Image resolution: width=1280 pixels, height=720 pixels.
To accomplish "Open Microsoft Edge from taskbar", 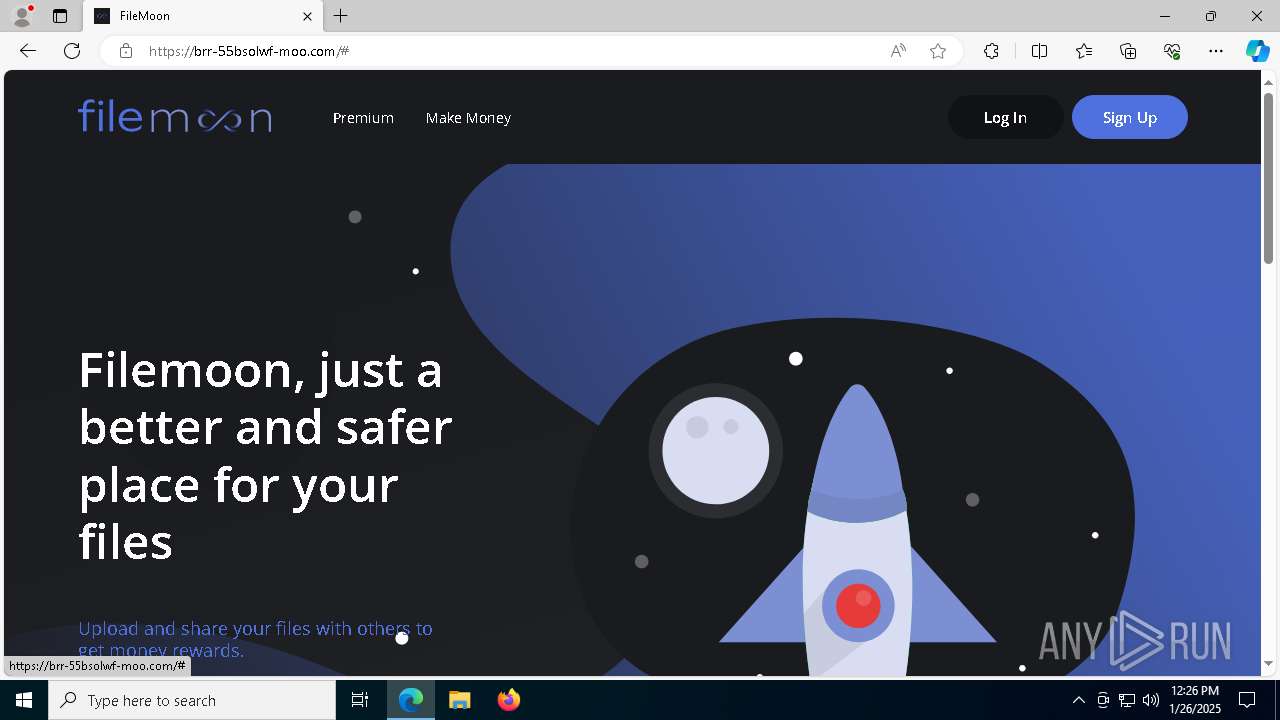I will 411,700.
